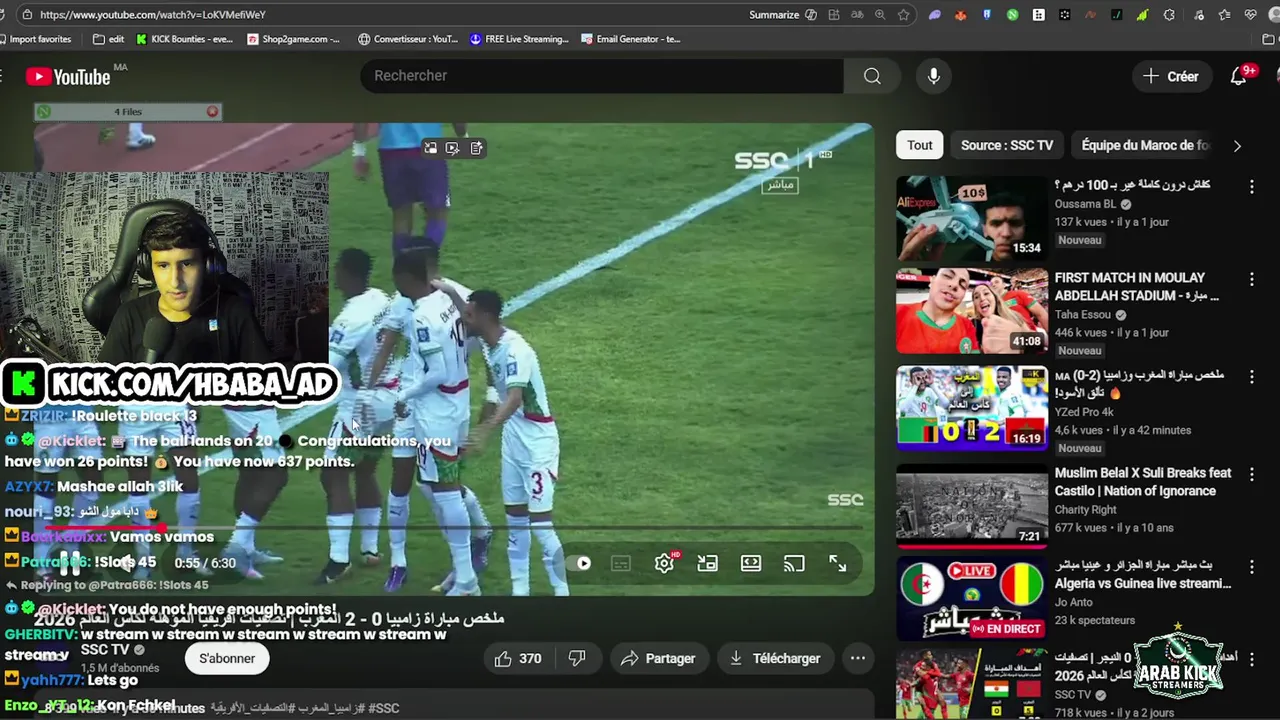Image resolution: width=1280 pixels, height=720 pixels.
Task: Open the Email Generator bookmark
Action: [x=631, y=39]
